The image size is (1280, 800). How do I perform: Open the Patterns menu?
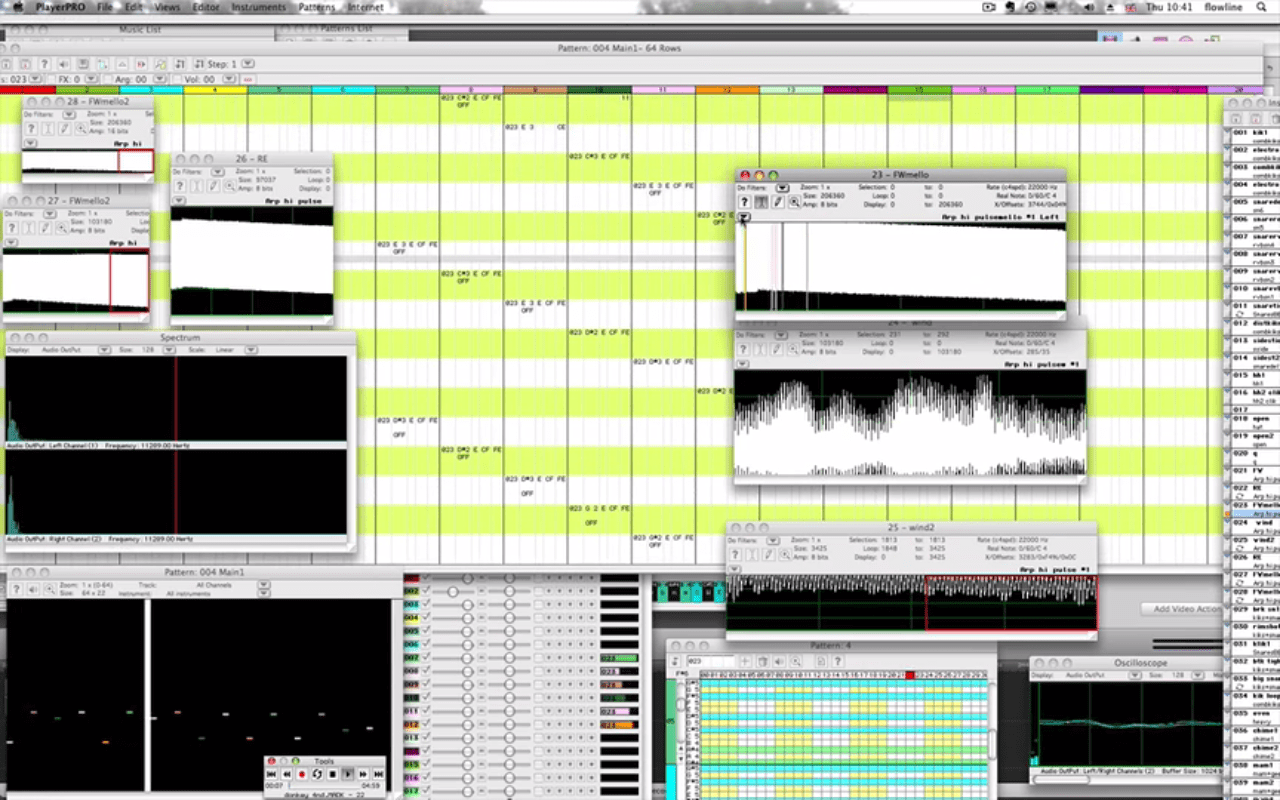coord(317,7)
